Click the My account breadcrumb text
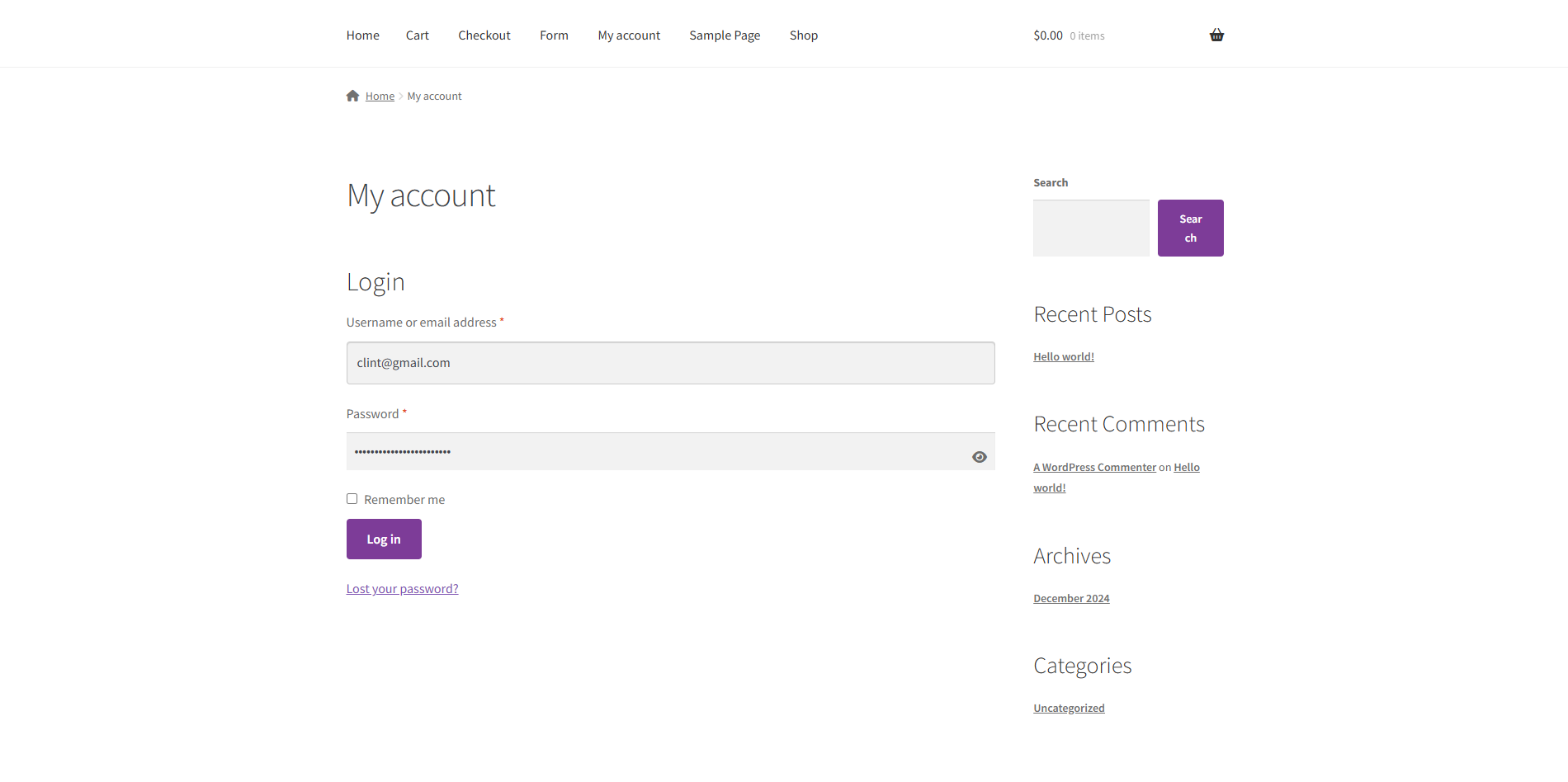Viewport: 1568px width, 782px height. click(434, 97)
